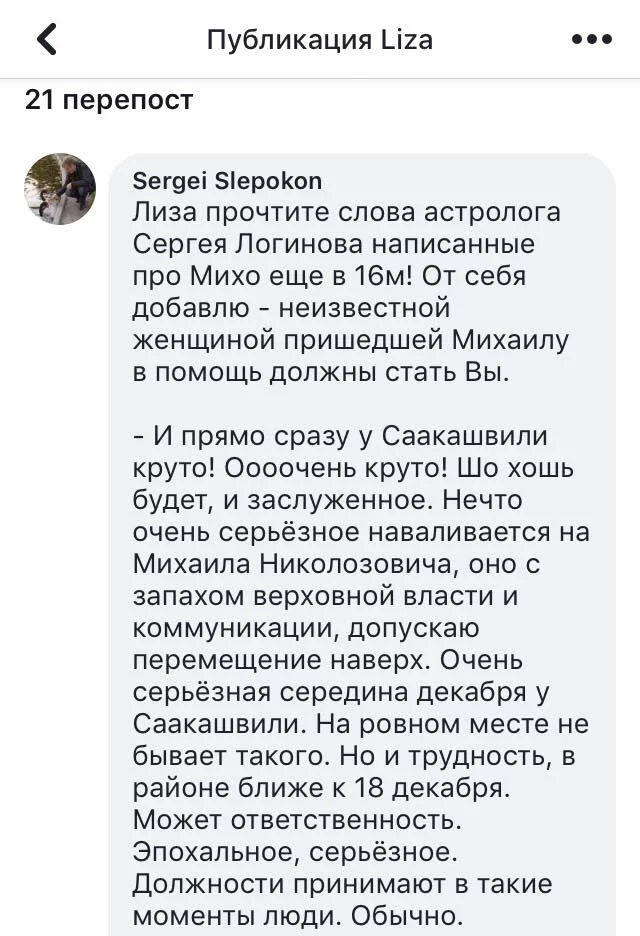Image resolution: width=640 pixels, height=936 pixels.
Task: Open the 21 перепост shares list
Action: (108, 100)
